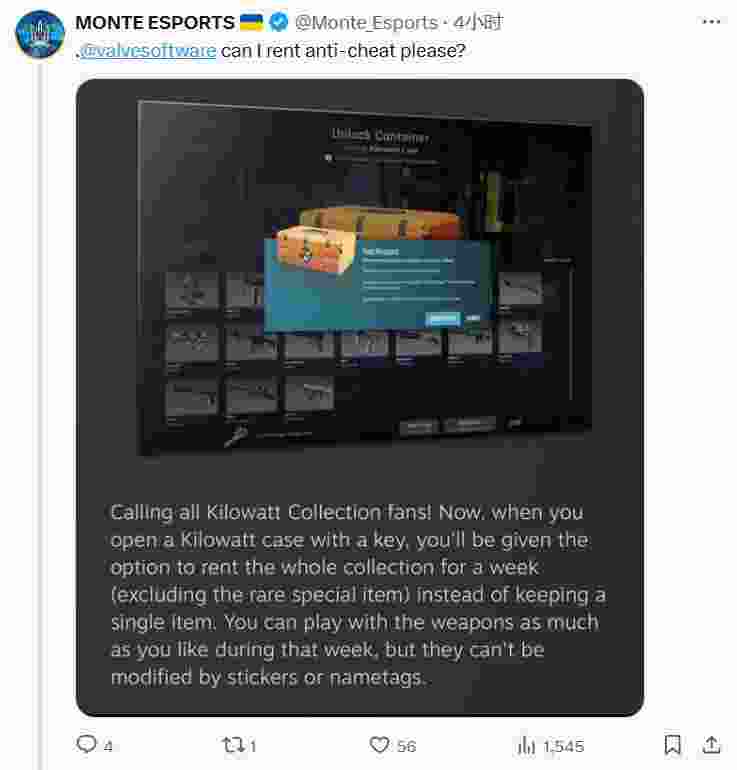Click the blue verified badge
Screen dimensions: 737x770
pos(279,22)
